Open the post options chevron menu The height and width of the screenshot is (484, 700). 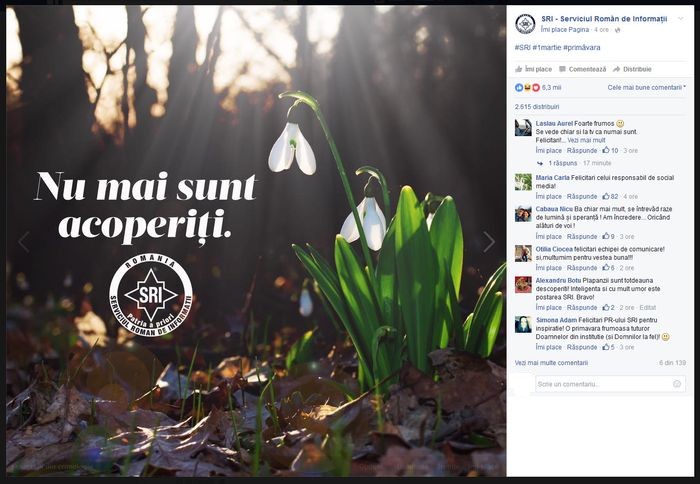[x=681, y=19]
